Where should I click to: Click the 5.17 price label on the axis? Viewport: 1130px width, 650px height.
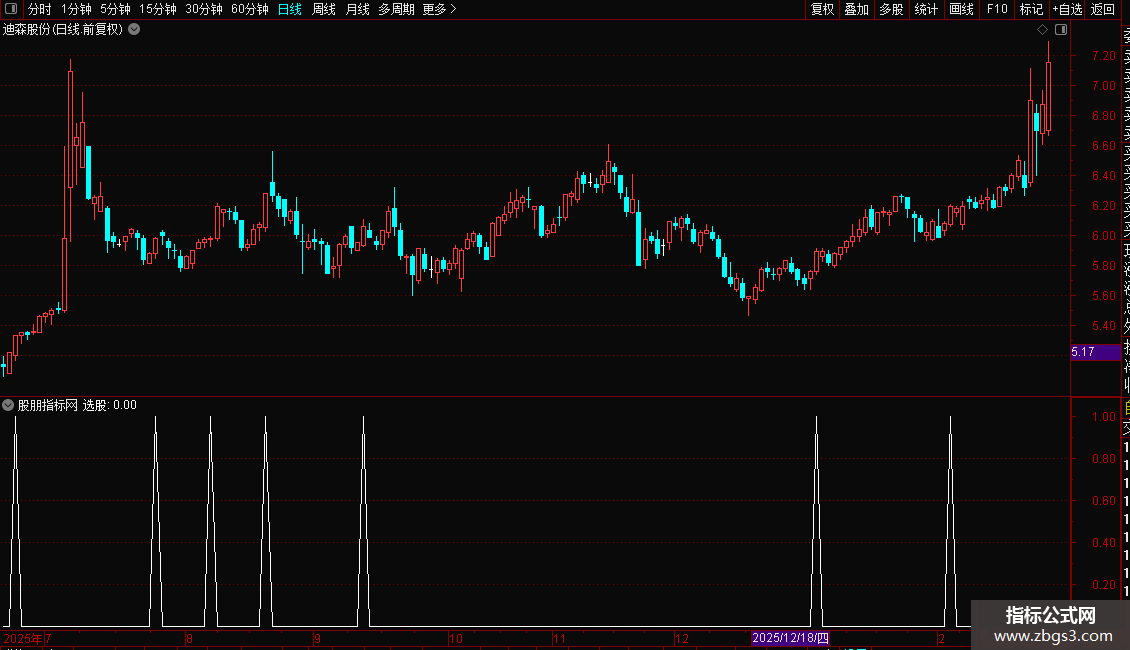[1095, 352]
